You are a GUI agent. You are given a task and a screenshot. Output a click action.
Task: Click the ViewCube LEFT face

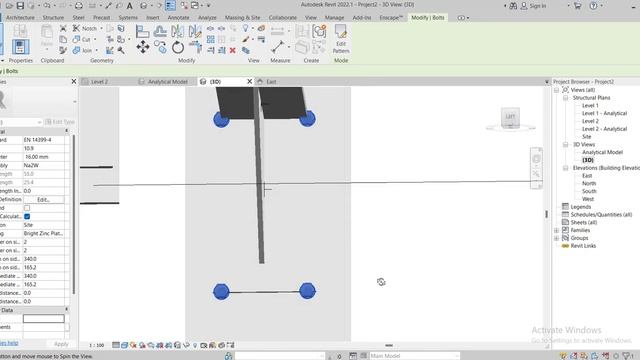coord(510,117)
